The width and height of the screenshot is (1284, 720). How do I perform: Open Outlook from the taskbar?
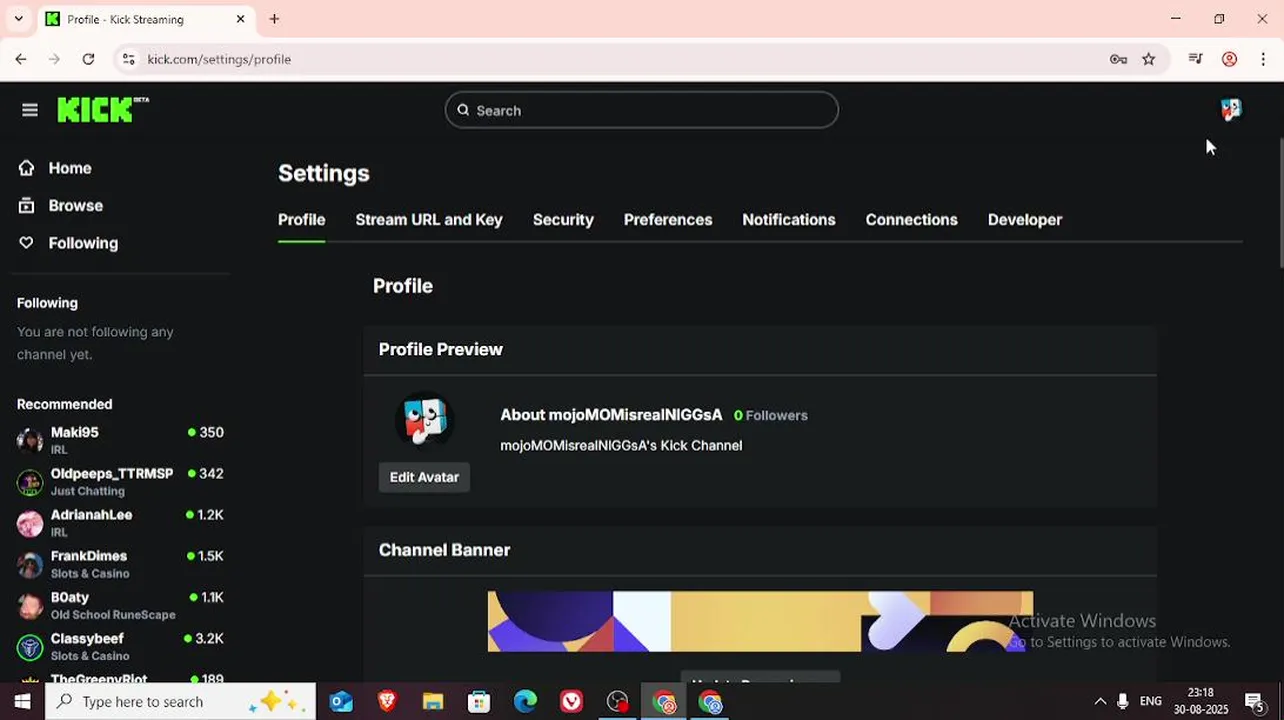point(341,702)
